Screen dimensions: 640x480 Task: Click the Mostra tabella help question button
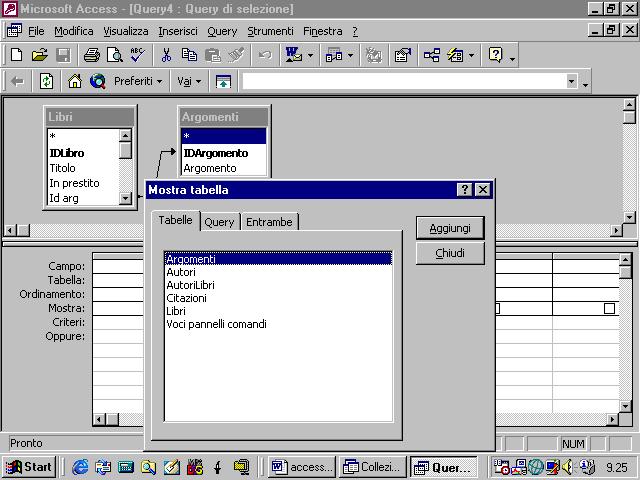tap(464, 190)
